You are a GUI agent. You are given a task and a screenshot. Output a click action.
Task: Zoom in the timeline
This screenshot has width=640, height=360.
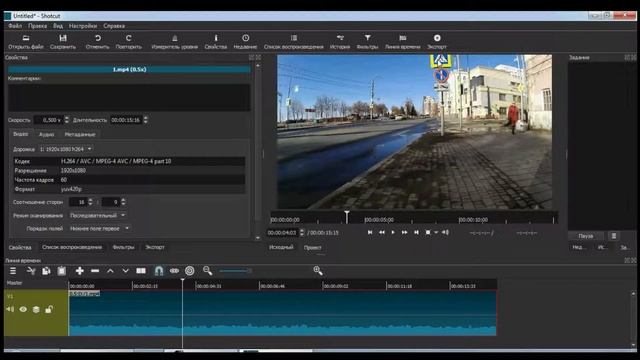pyautogui.click(x=318, y=271)
